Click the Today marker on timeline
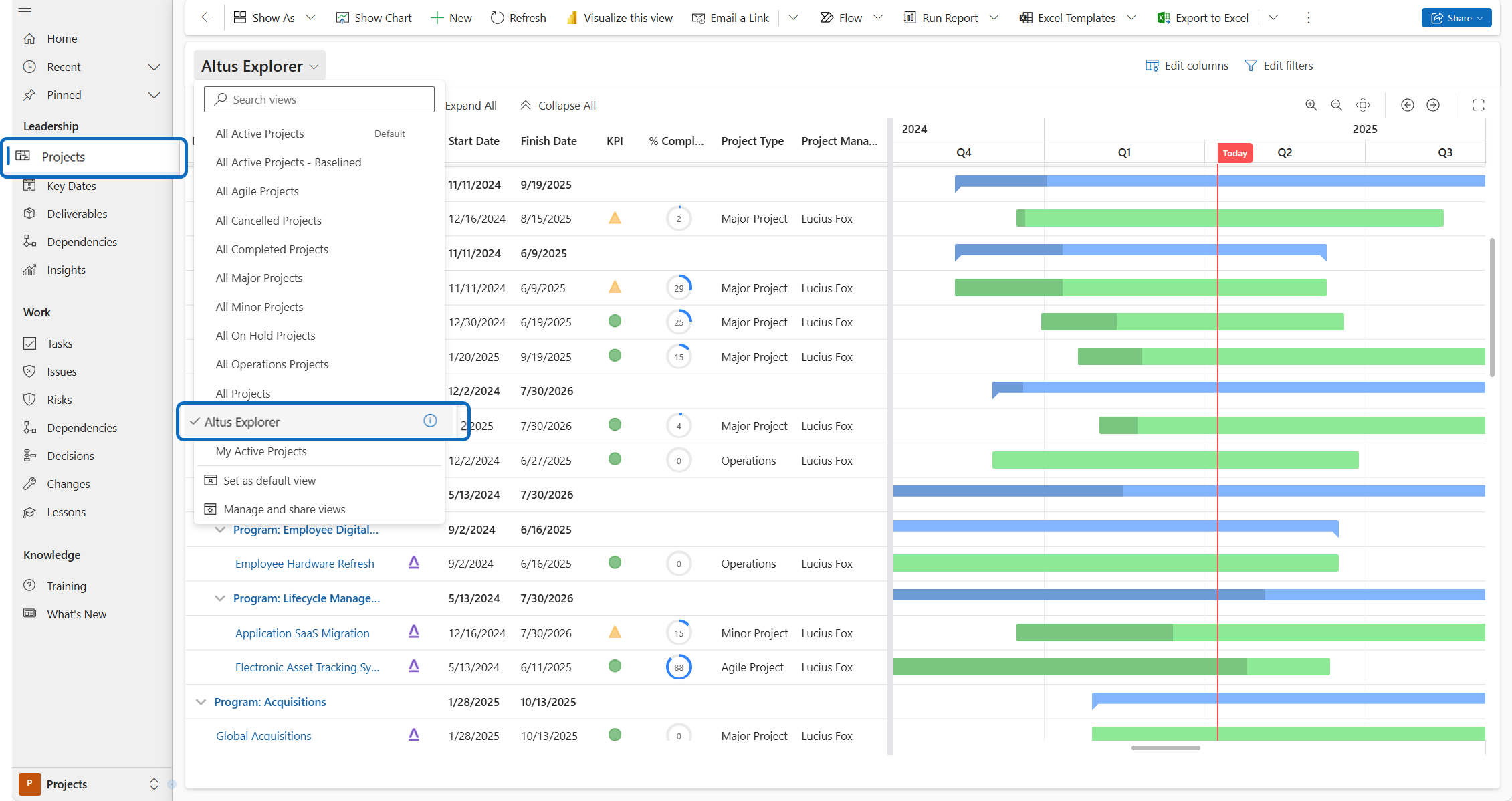 click(1234, 153)
